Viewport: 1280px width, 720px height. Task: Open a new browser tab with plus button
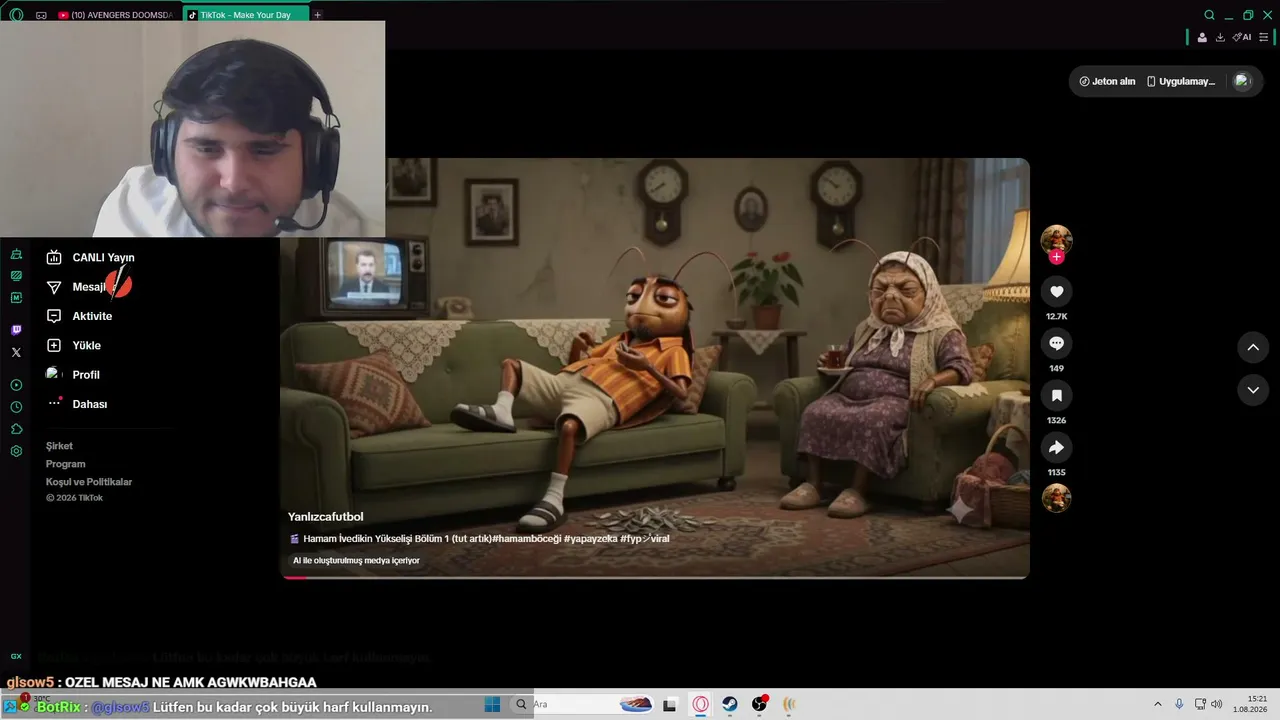click(x=318, y=15)
